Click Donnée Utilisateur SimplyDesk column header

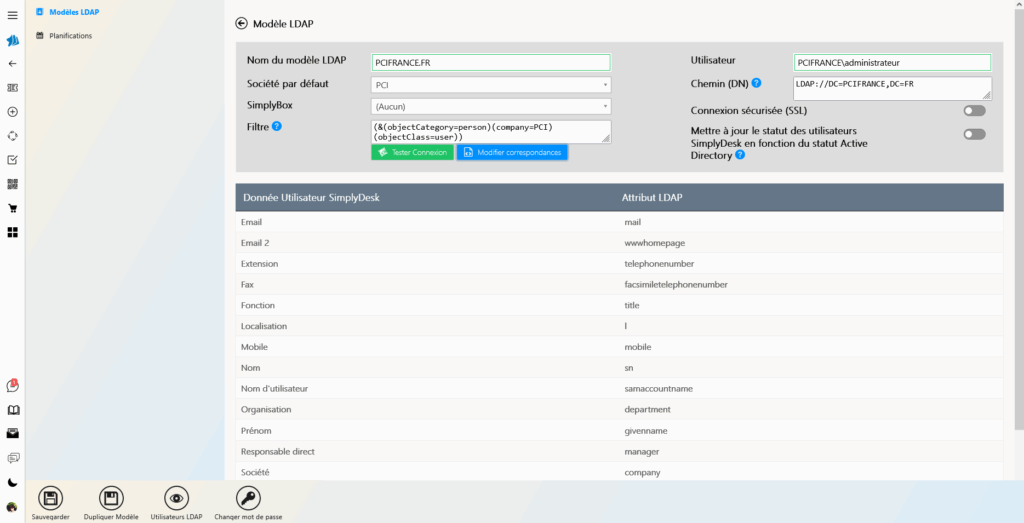[312, 197]
